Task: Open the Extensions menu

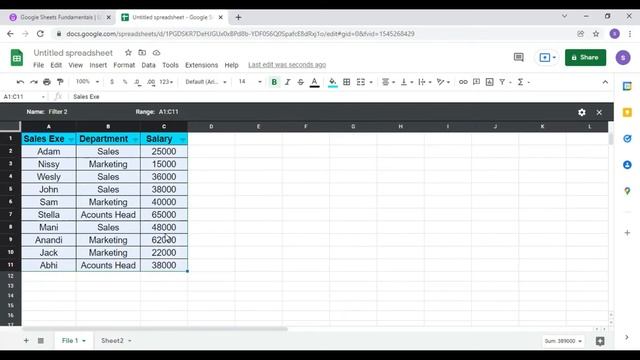Action: 201,65
